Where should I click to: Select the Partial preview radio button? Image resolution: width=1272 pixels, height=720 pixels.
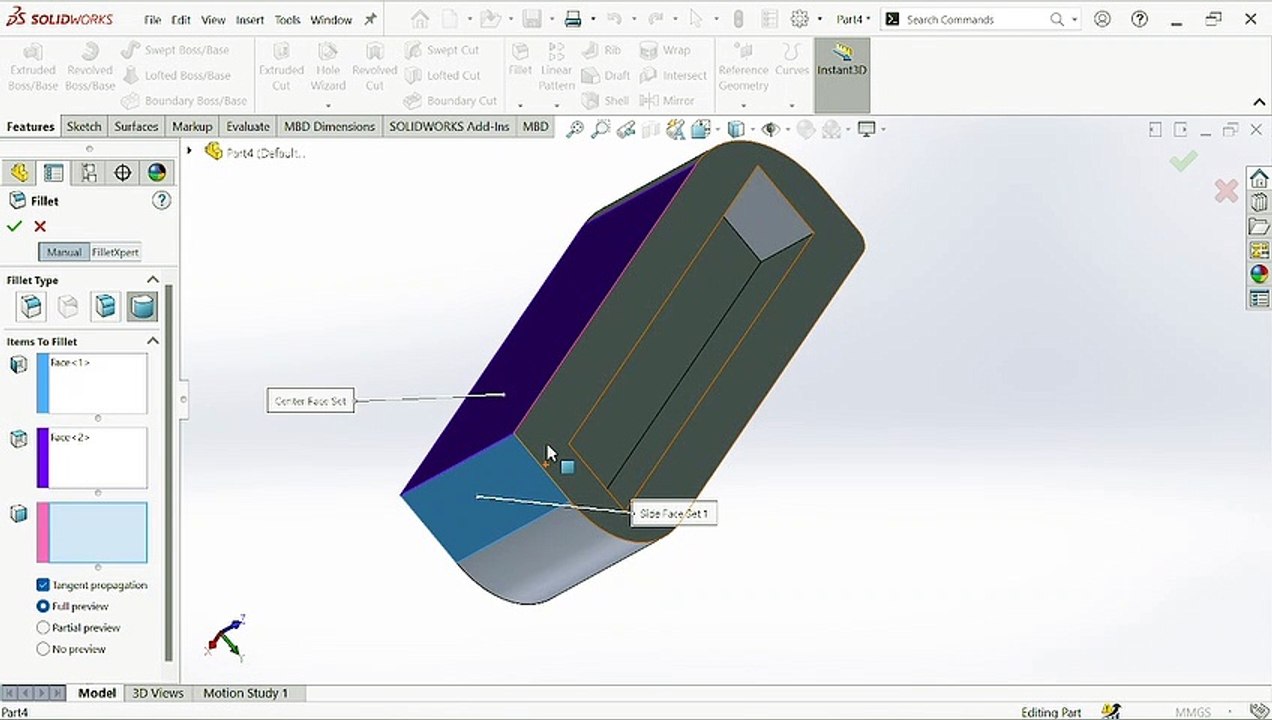[43, 628]
